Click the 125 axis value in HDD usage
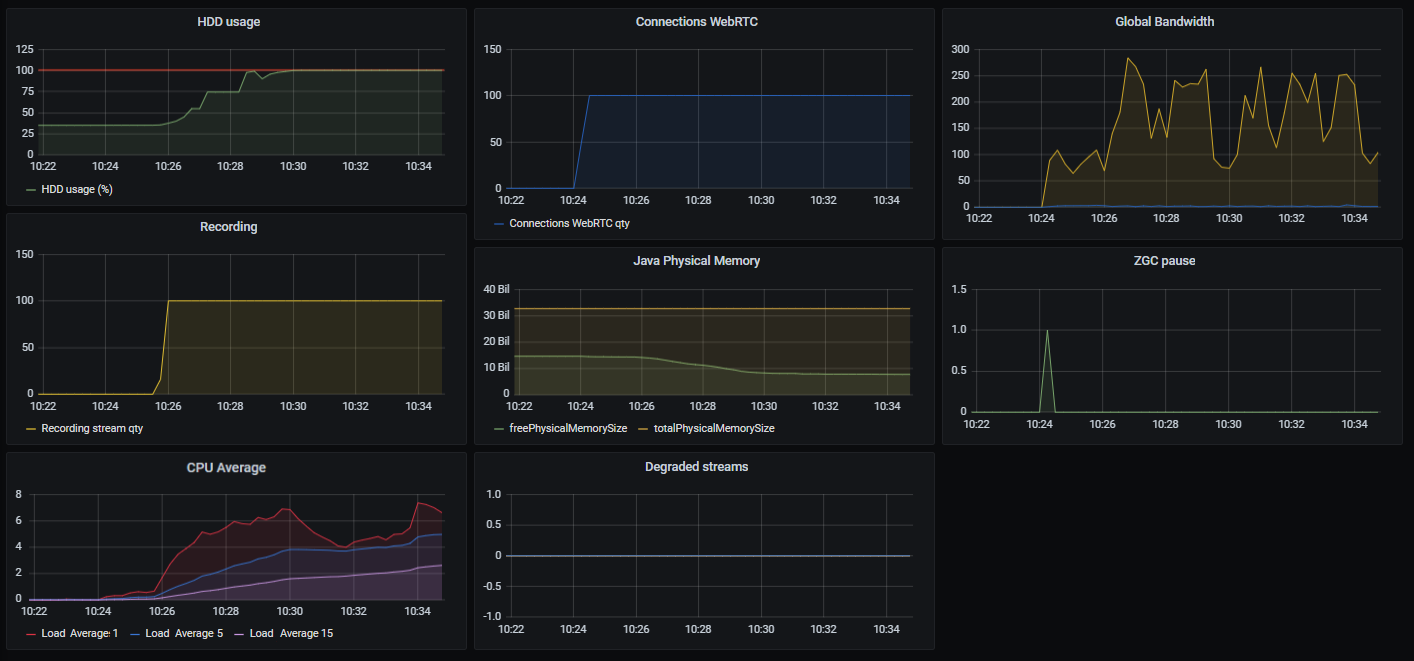Image resolution: width=1414 pixels, height=661 pixels. (x=24, y=49)
